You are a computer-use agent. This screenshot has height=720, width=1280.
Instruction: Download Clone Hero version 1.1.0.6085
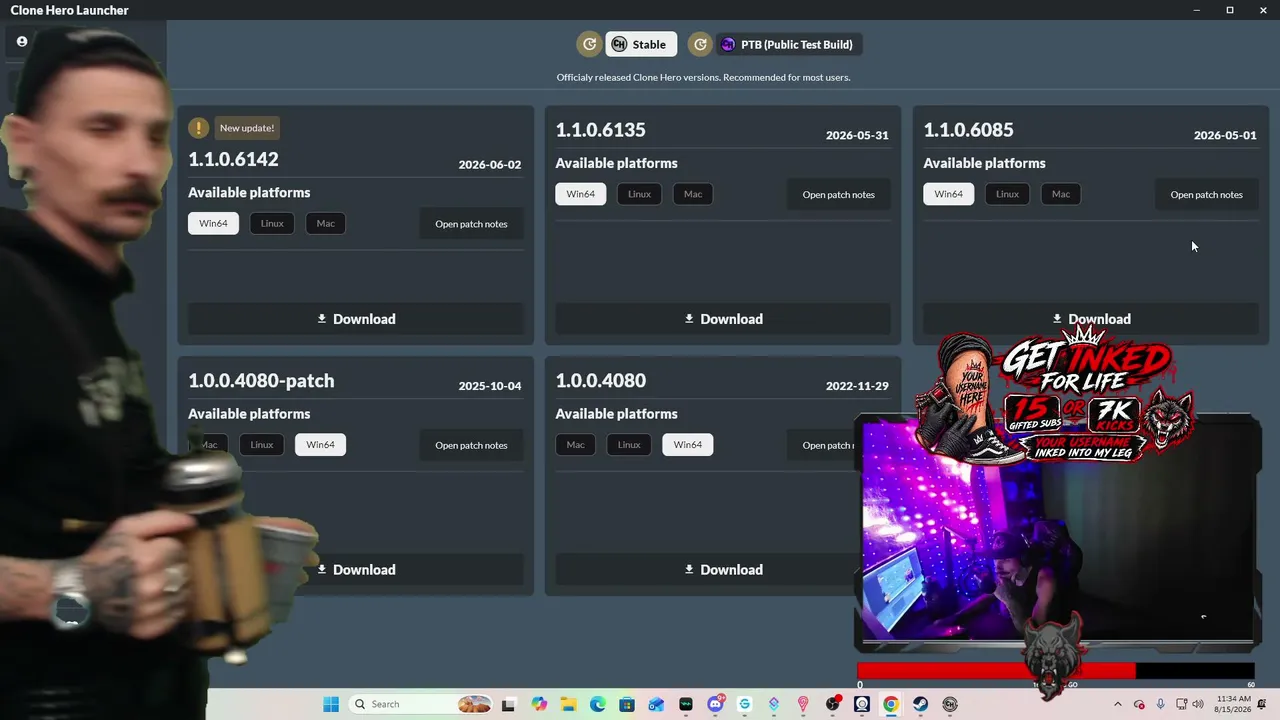(1091, 319)
